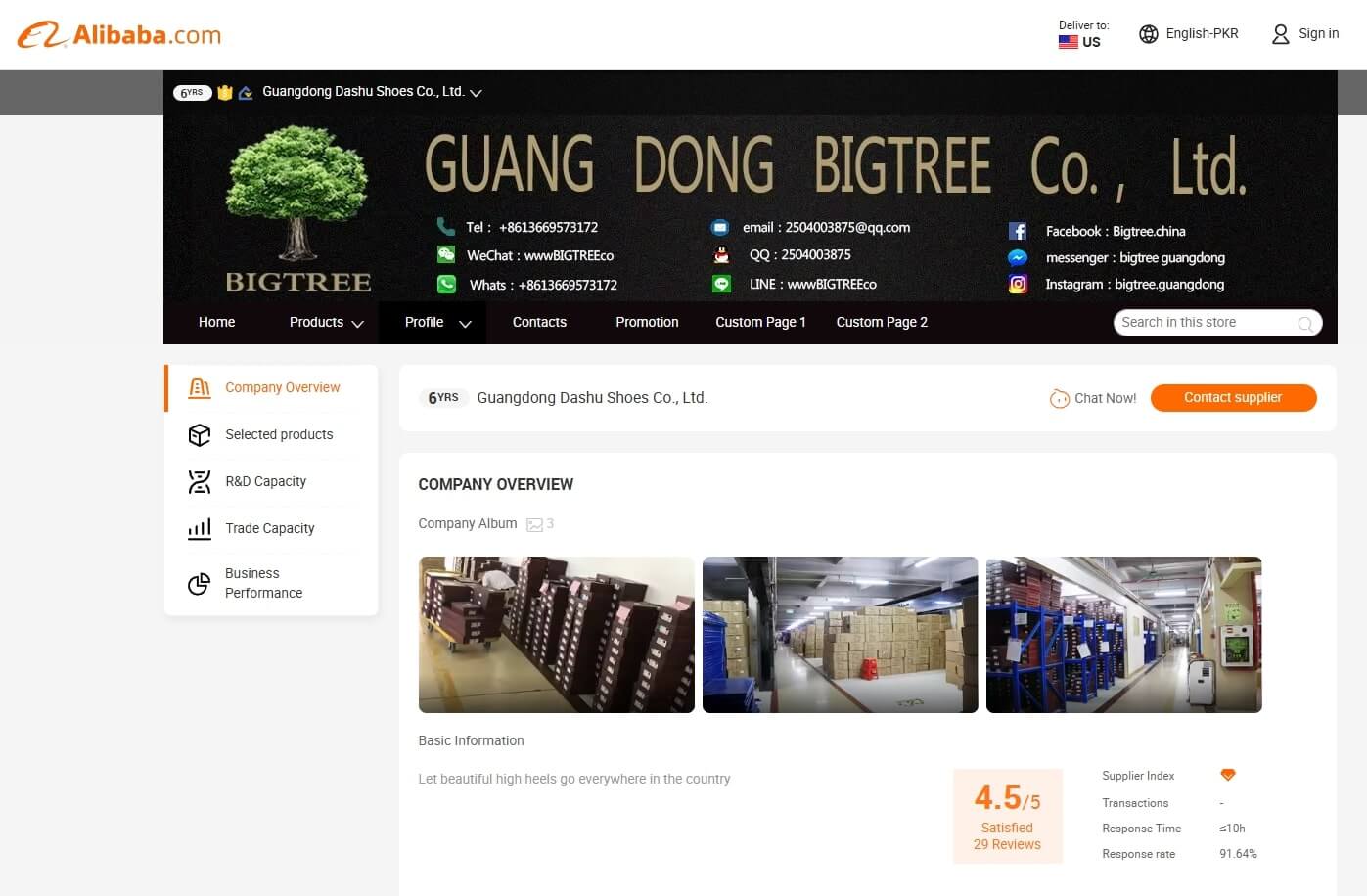Click the gold crown supplier badge
The image size is (1367, 896).
click(225, 93)
